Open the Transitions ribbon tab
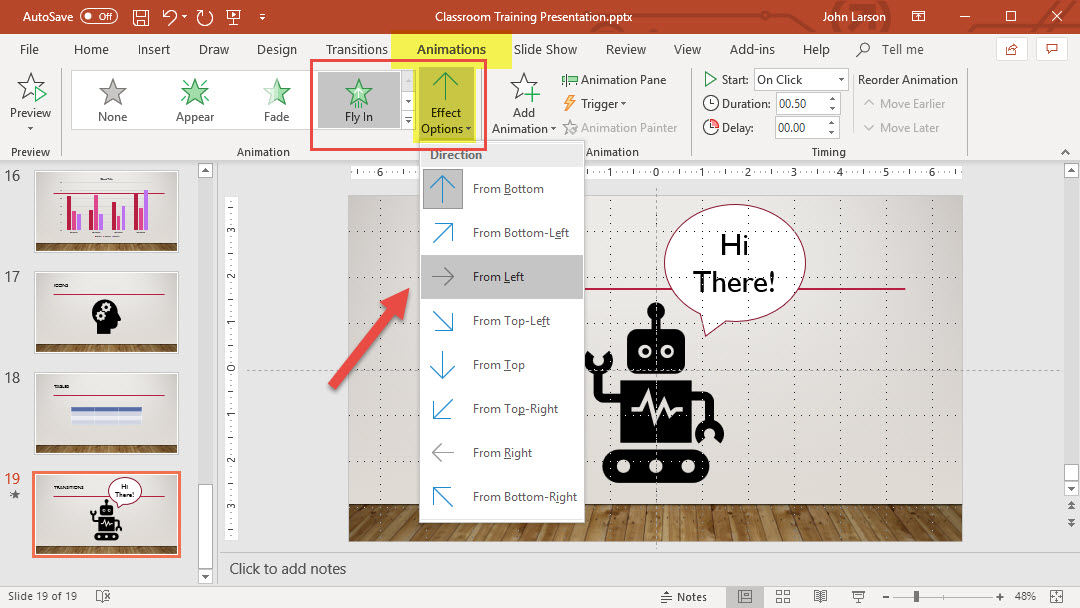Viewport: 1080px width, 608px height. [x=356, y=49]
